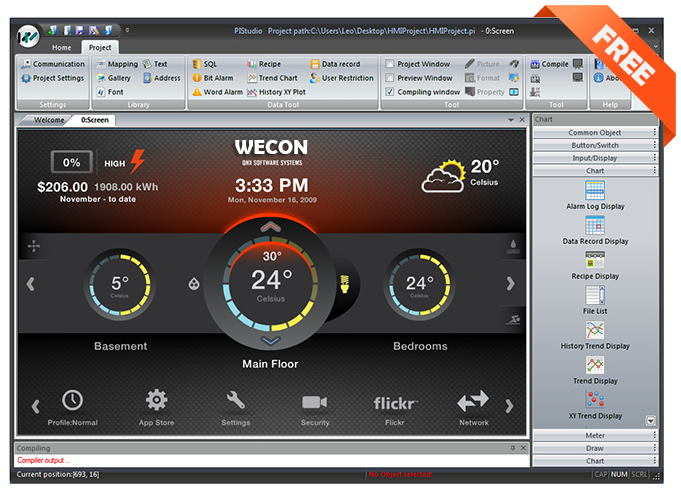Click the Network arrows icon
This screenshot has width=681, height=493.
(473, 401)
